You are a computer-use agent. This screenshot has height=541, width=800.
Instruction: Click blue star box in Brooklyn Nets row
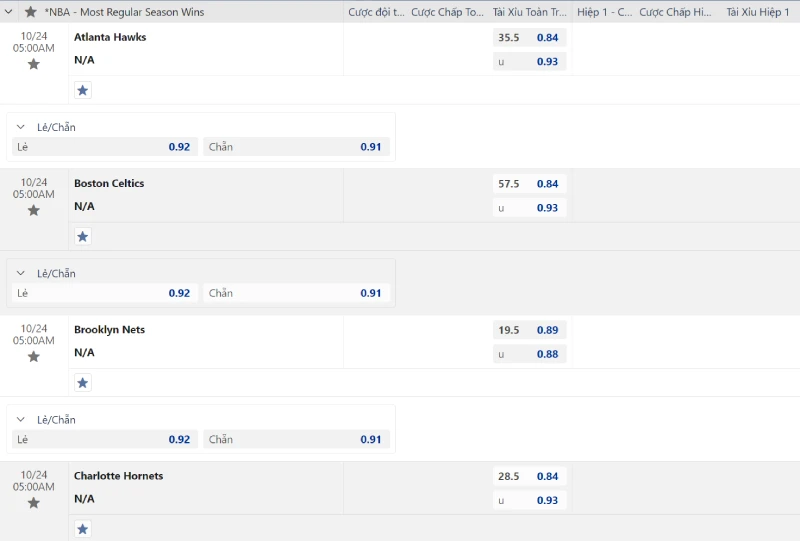click(x=83, y=383)
